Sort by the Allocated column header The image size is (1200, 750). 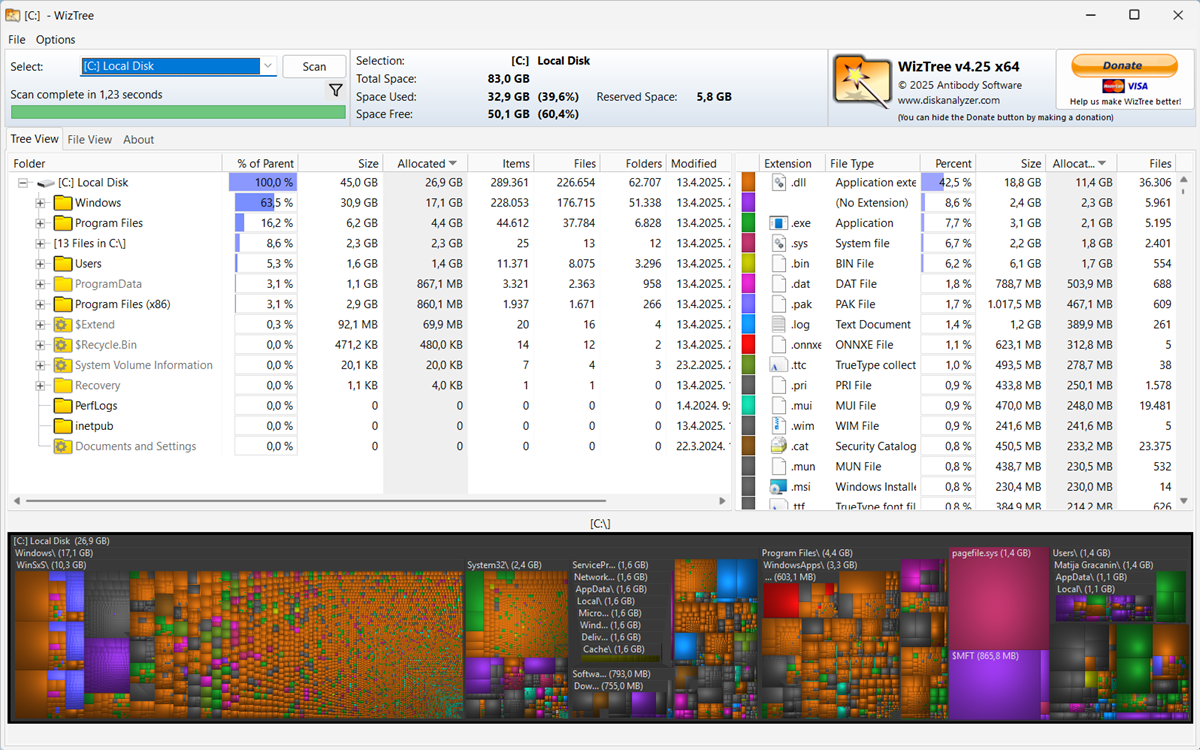tap(426, 163)
